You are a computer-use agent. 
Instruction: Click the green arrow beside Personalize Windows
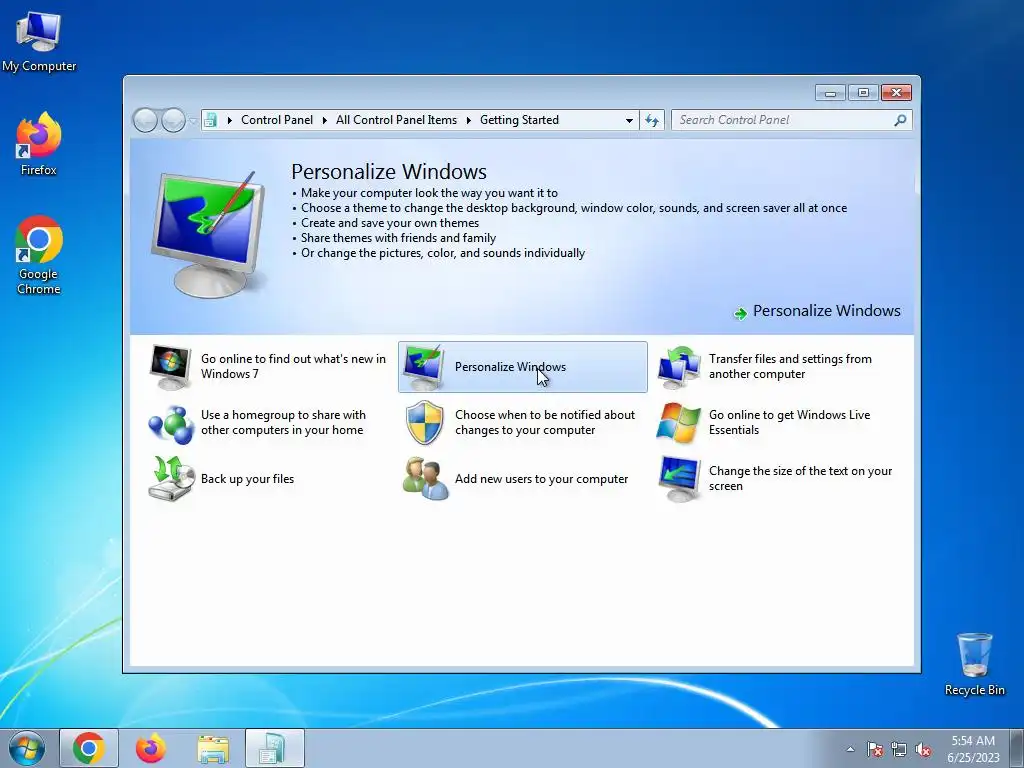pos(741,313)
